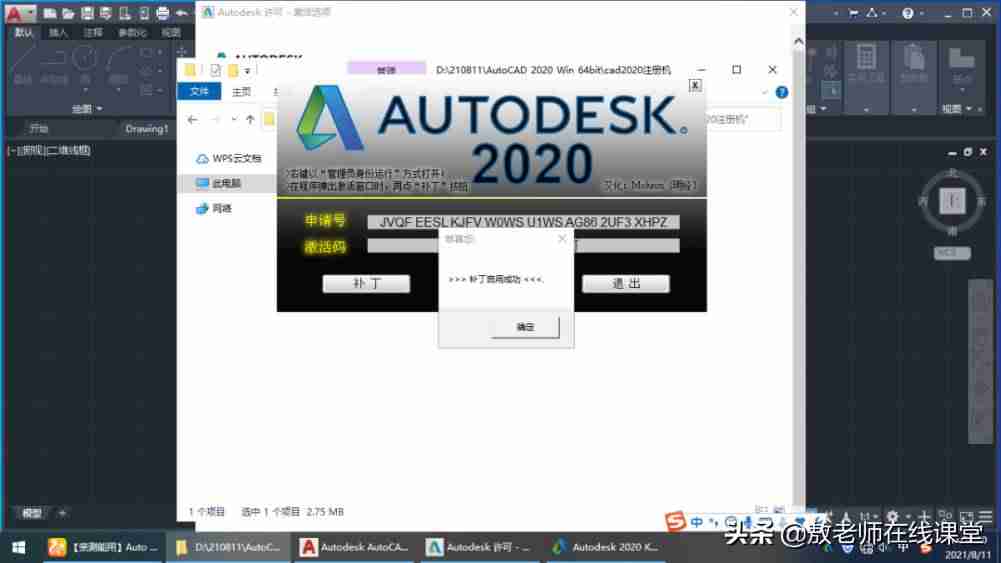The width and height of the screenshot is (1001, 563).
Task: Open the 参数化 ribbon tab in AutoCAD
Action: click(x=132, y=33)
